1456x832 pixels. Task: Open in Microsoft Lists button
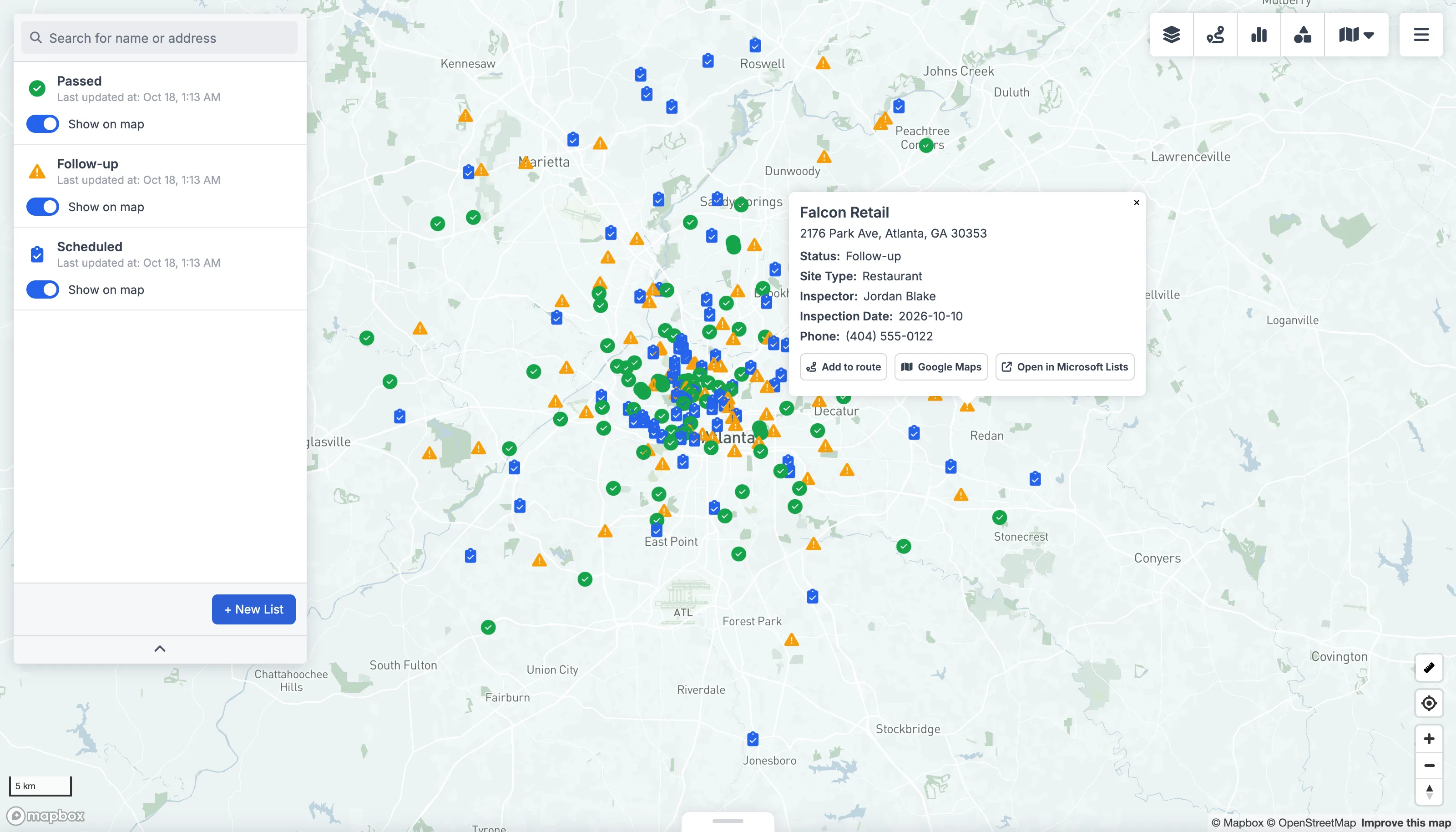tap(1065, 367)
